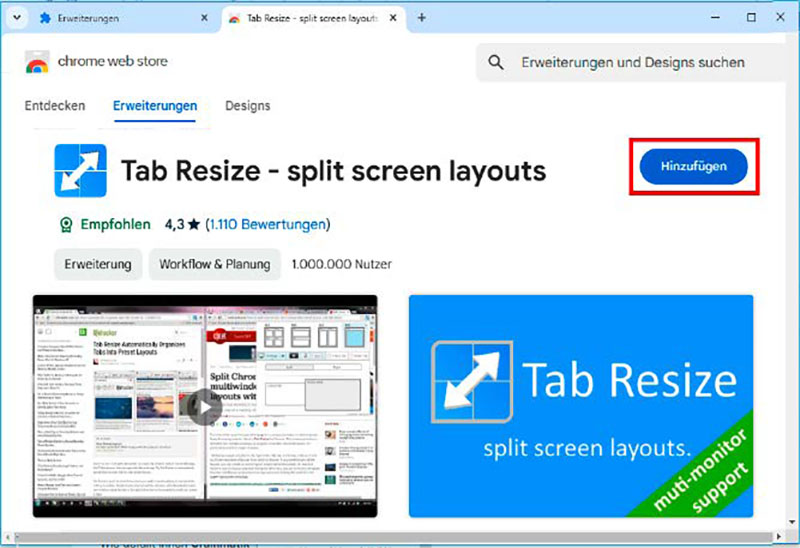Focus the Erweiterungen und Designs suchen field

tap(631, 62)
